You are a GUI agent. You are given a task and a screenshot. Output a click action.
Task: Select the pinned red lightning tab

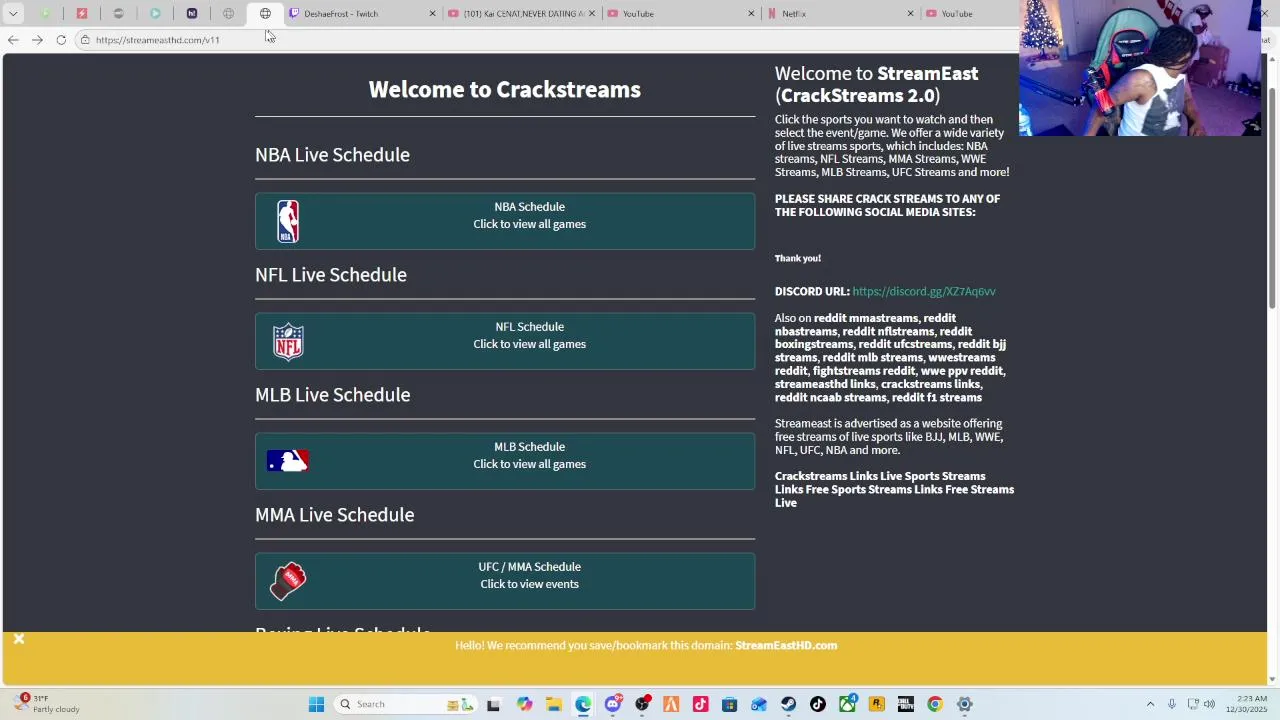pos(82,14)
